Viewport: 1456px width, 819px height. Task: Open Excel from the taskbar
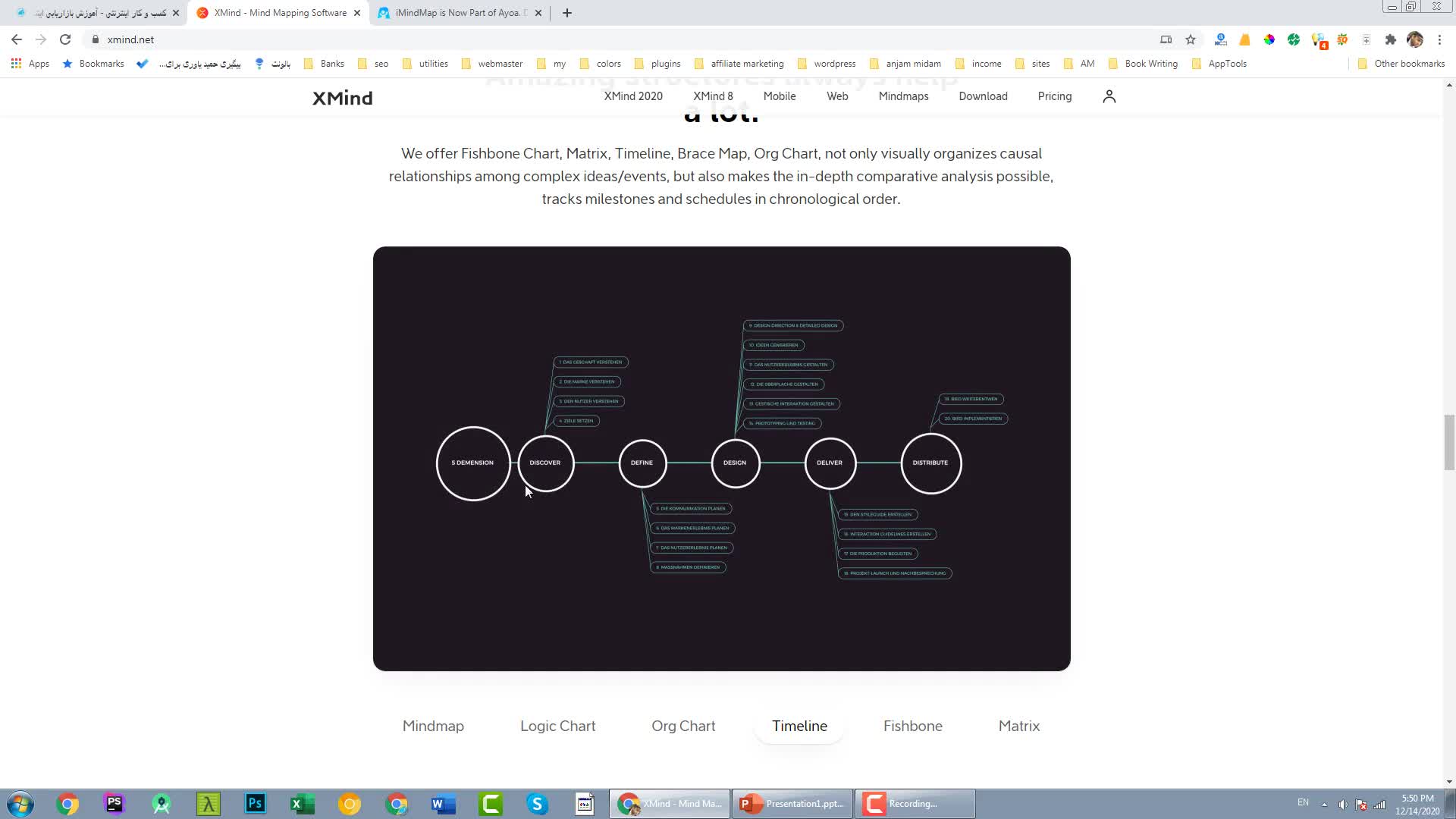pyautogui.click(x=302, y=804)
